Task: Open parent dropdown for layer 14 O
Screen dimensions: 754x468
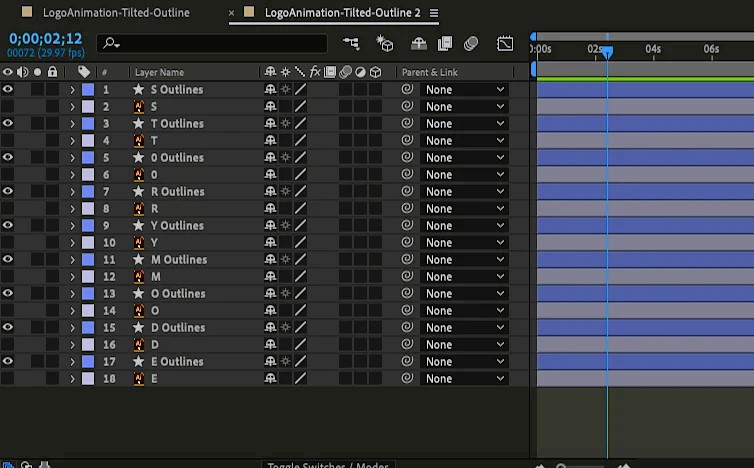Action: coord(464,310)
